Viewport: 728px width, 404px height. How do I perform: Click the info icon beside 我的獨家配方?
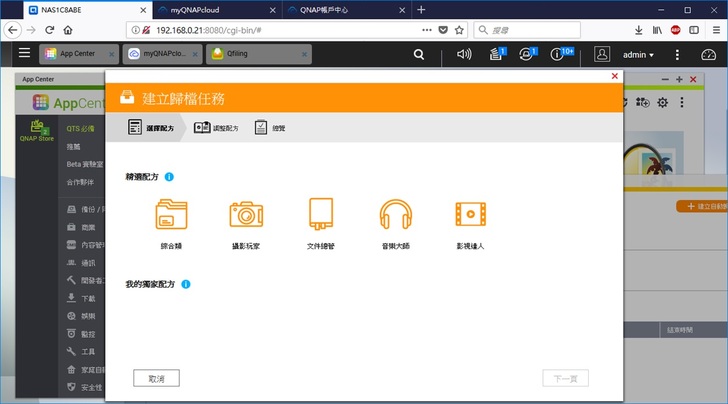point(186,284)
